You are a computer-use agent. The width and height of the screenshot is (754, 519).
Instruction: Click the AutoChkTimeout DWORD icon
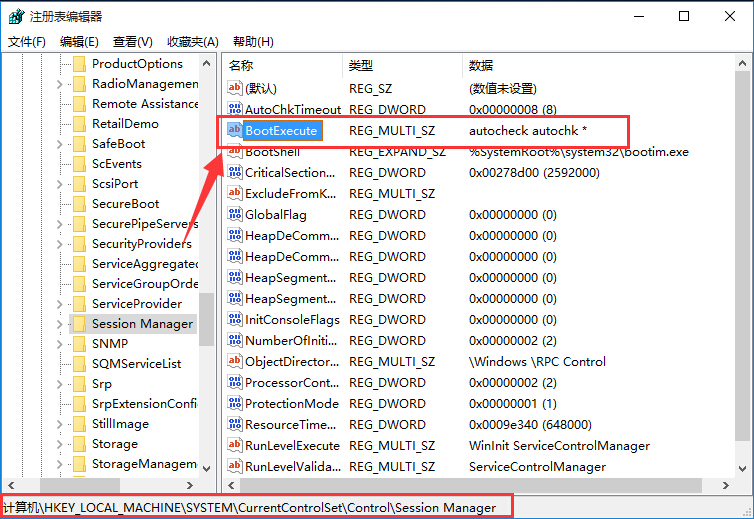[235, 109]
